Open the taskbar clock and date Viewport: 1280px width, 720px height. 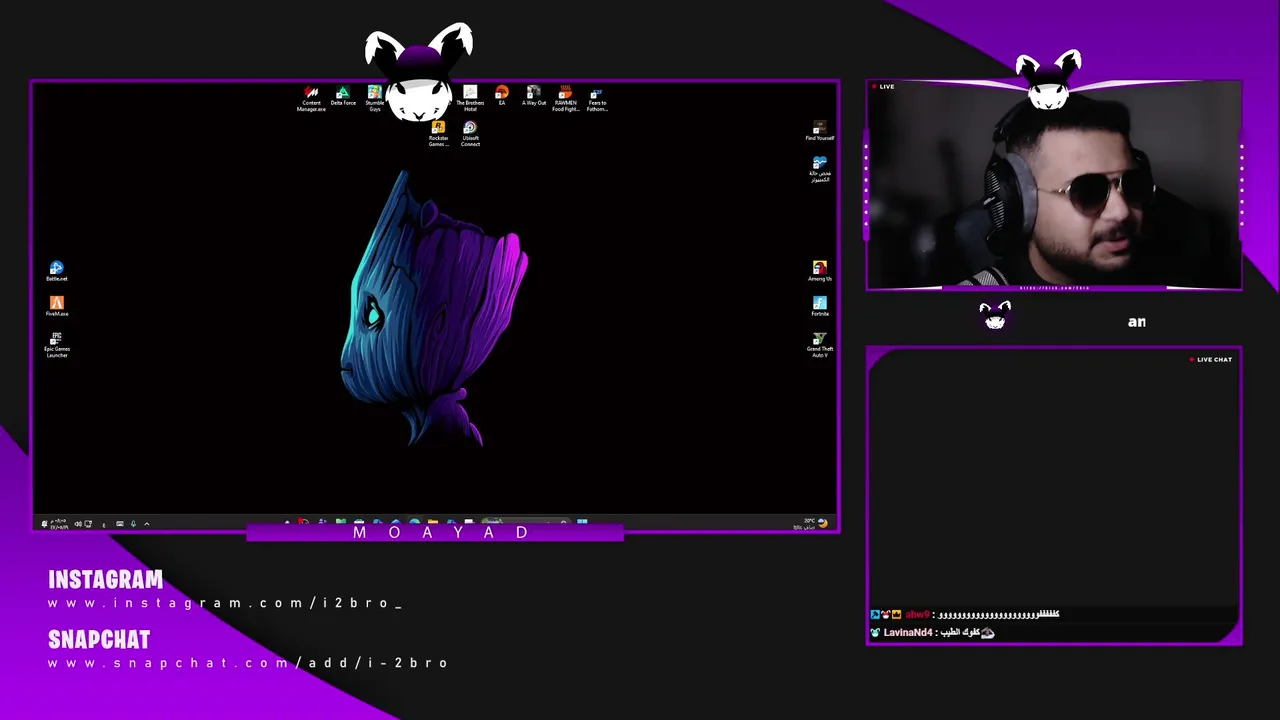[58, 524]
